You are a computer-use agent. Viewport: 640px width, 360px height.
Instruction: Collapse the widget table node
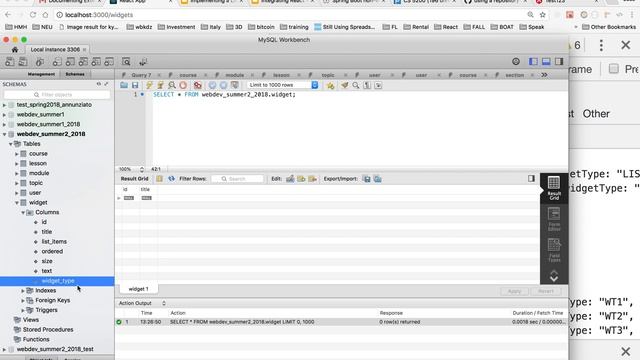[17, 203]
